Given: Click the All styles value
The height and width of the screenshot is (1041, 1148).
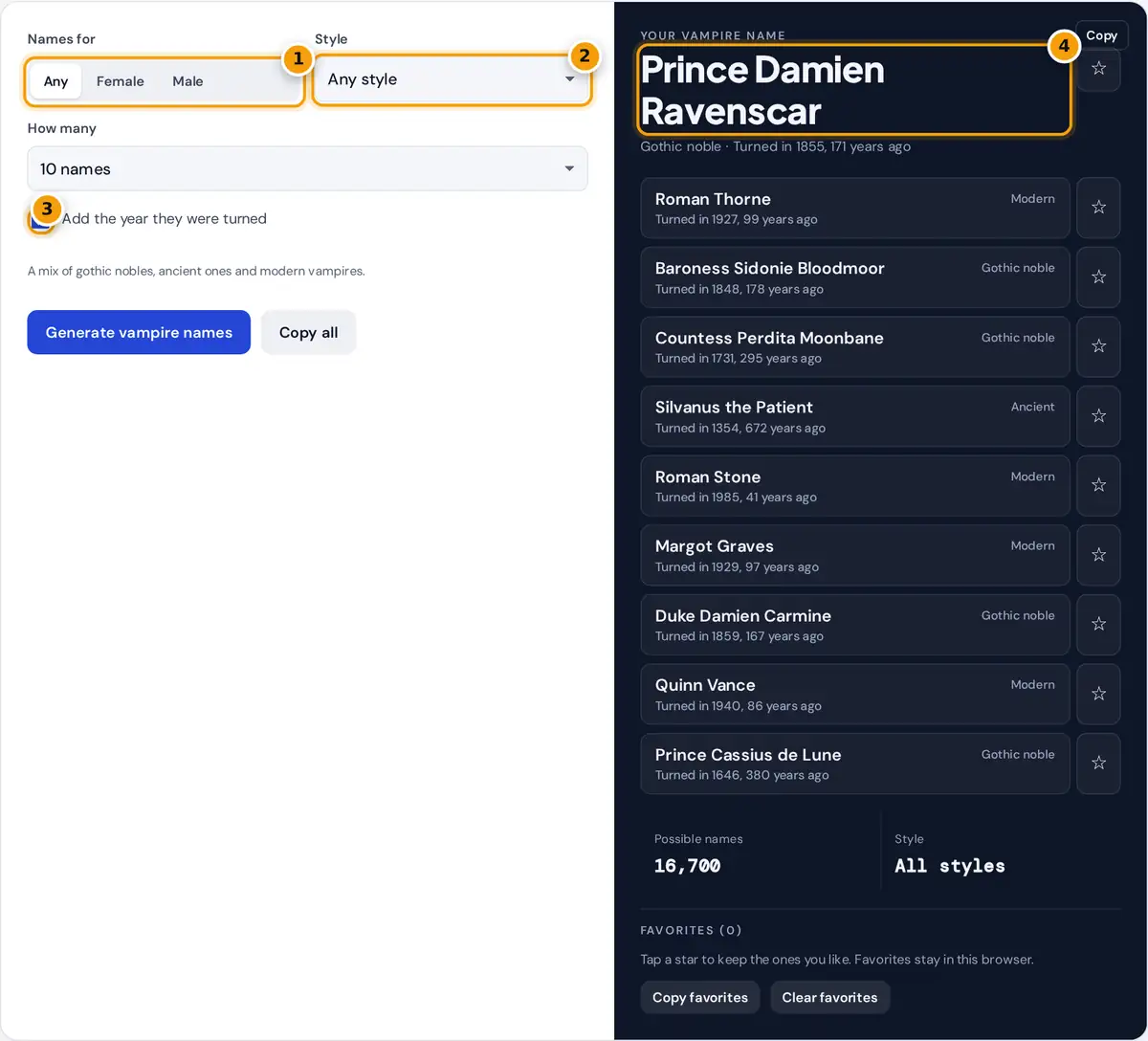Looking at the screenshot, I should [949, 866].
